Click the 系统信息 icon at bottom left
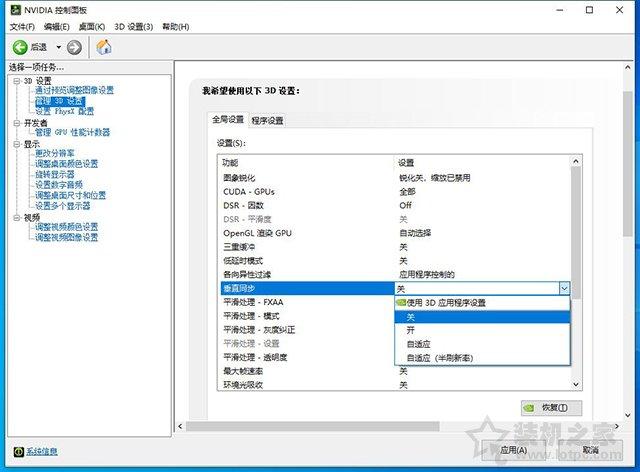This screenshot has width=640, height=472. (18, 452)
